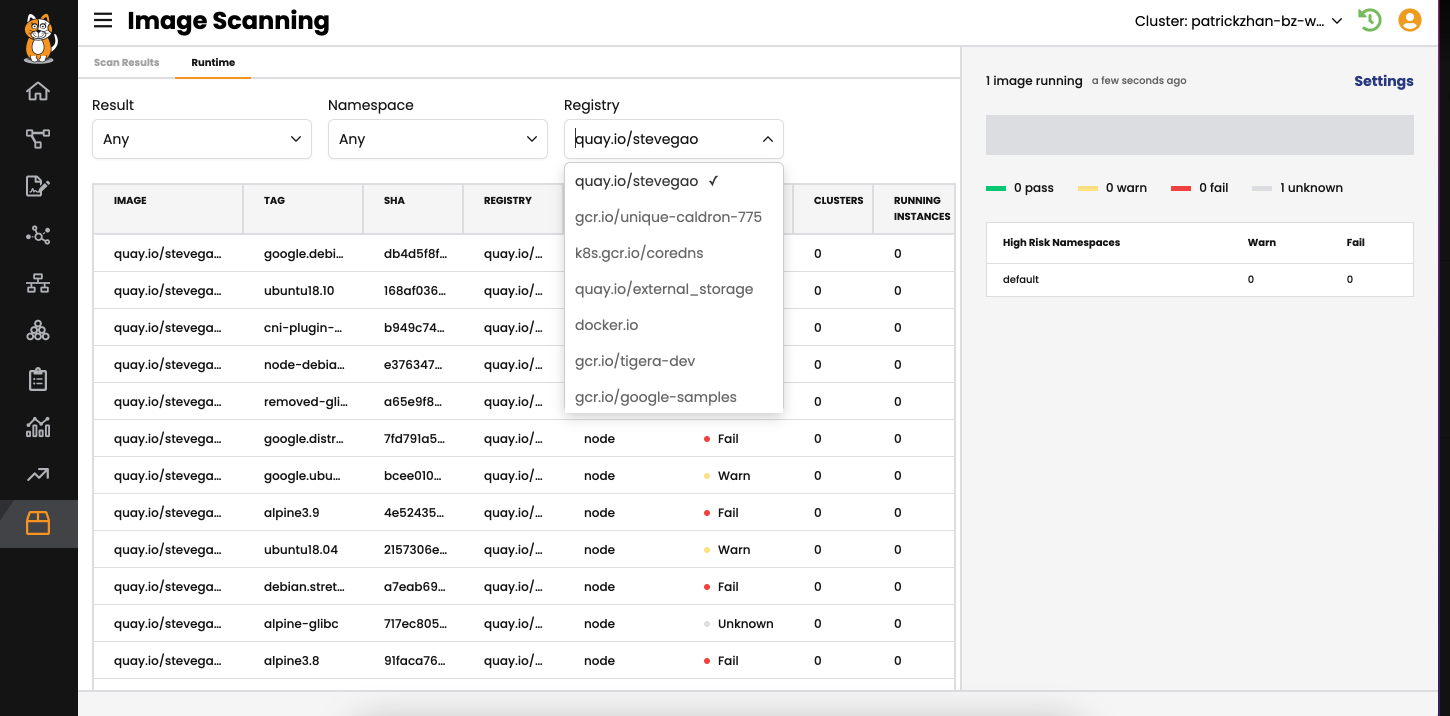The image size is (1450, 716).
Task: Click the ubuntu18.04 tag cell
Action: pyautogui.click(x=301, y=550)
